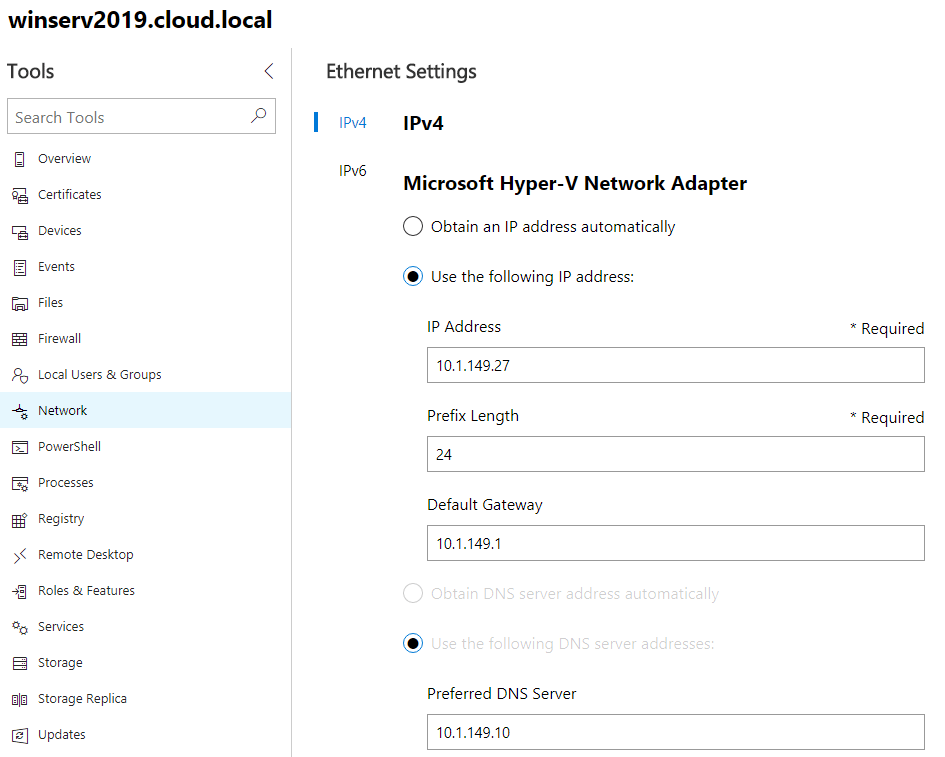Switch to the IPv4 tab

click(x=352, y=123)
